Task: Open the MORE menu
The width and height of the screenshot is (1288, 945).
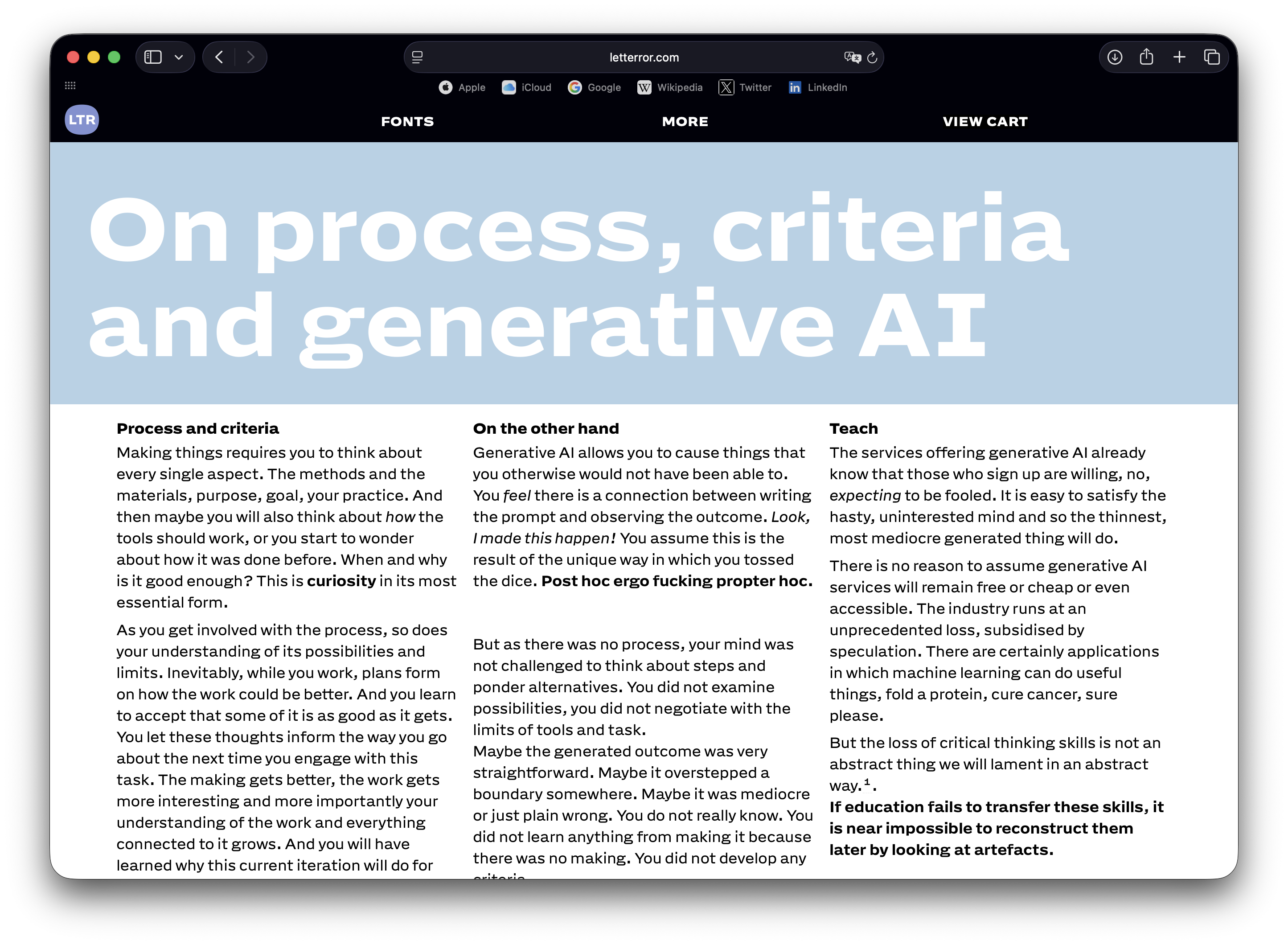Action: coord(685,122)
